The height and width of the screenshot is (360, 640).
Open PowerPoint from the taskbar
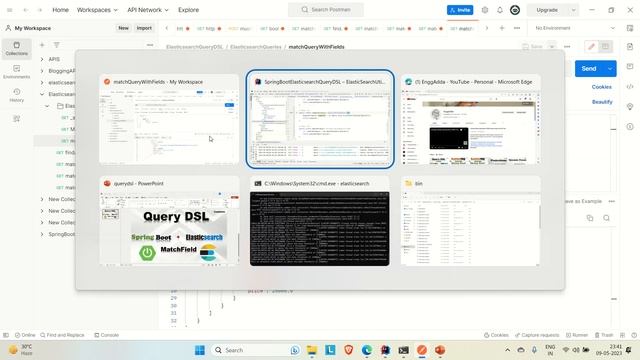click(440, 350)
